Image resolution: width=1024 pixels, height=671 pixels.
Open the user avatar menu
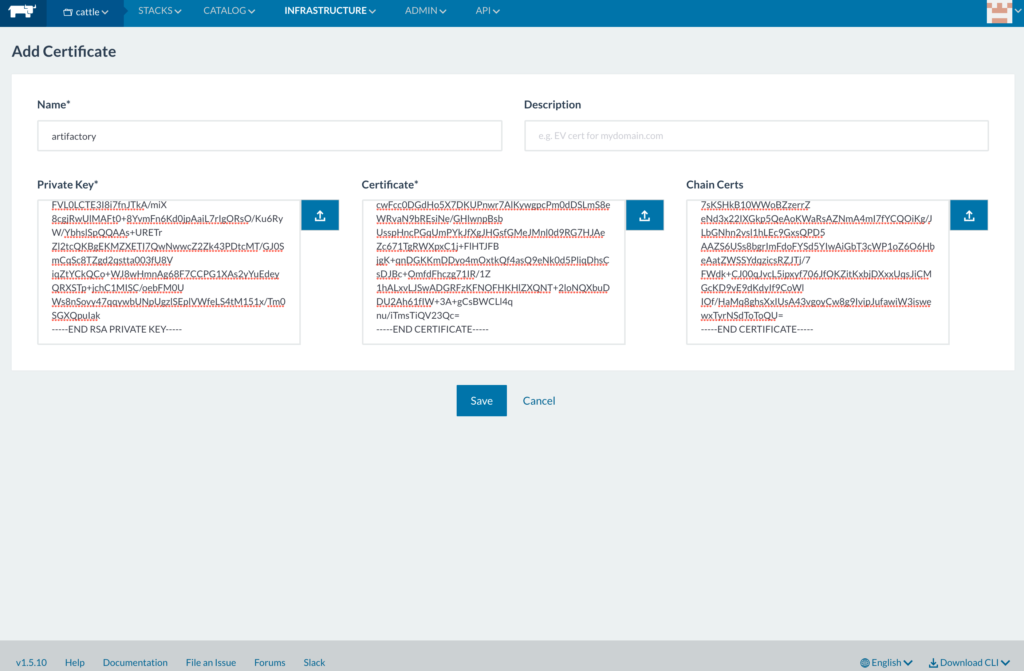(1000, 12)
